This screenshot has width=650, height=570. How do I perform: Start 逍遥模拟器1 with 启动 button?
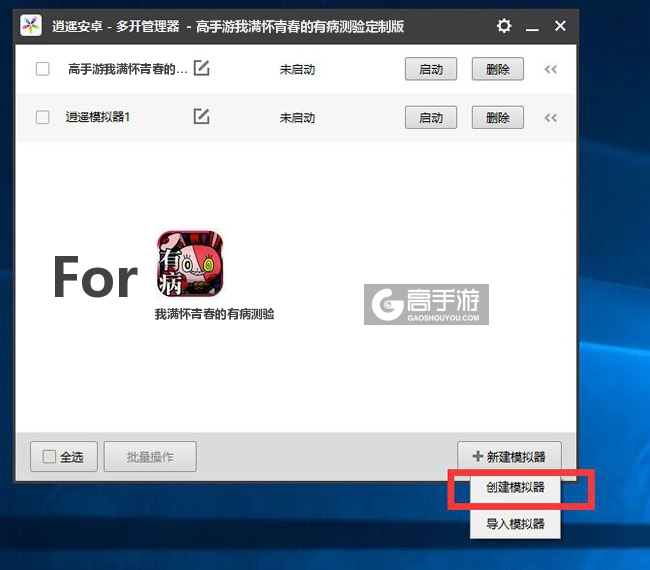[x=431, y=118]
